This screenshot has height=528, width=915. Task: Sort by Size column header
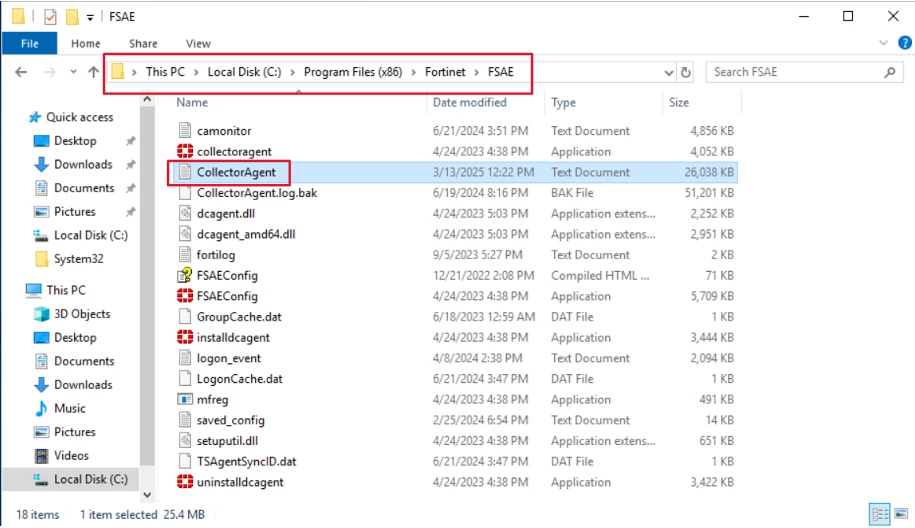pos(679,102)
